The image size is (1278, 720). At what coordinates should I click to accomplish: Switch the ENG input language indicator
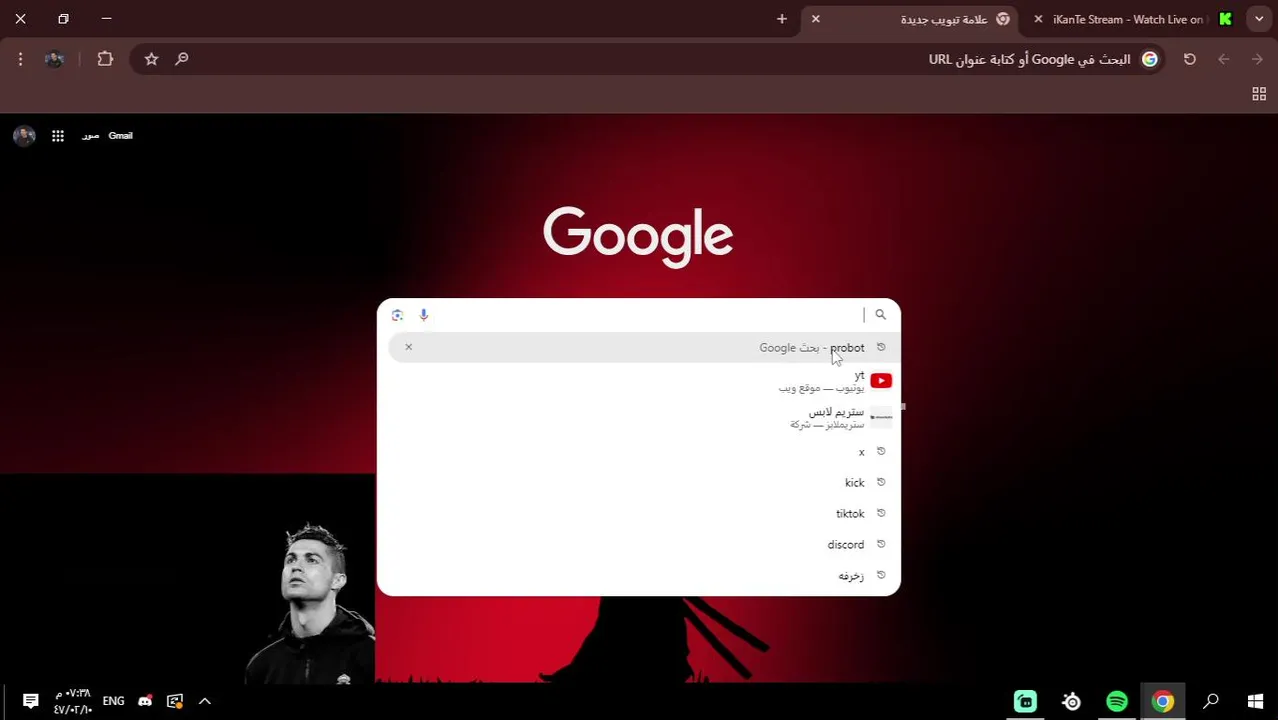(x=113, y=701)
